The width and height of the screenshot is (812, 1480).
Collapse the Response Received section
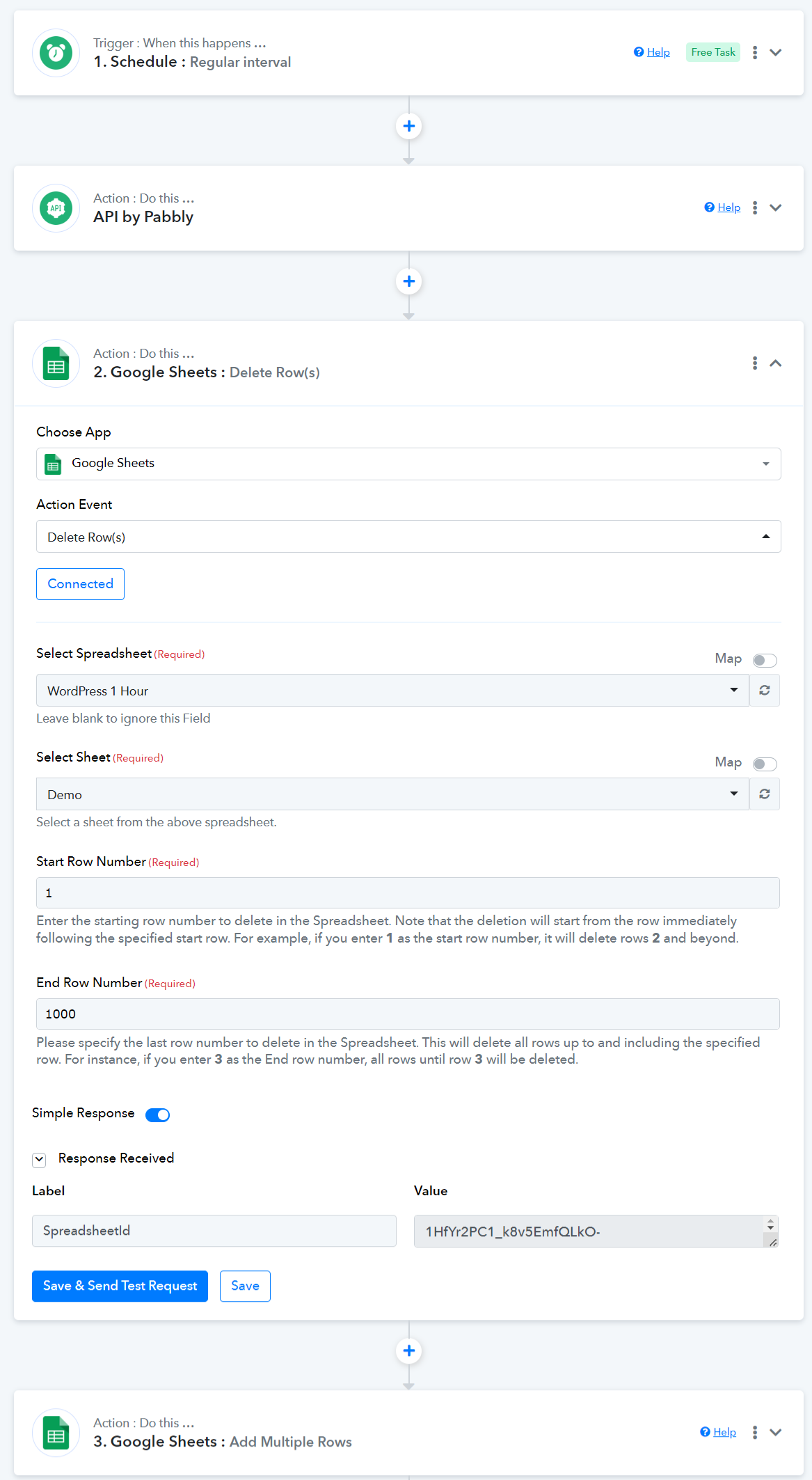[39, 1160]
